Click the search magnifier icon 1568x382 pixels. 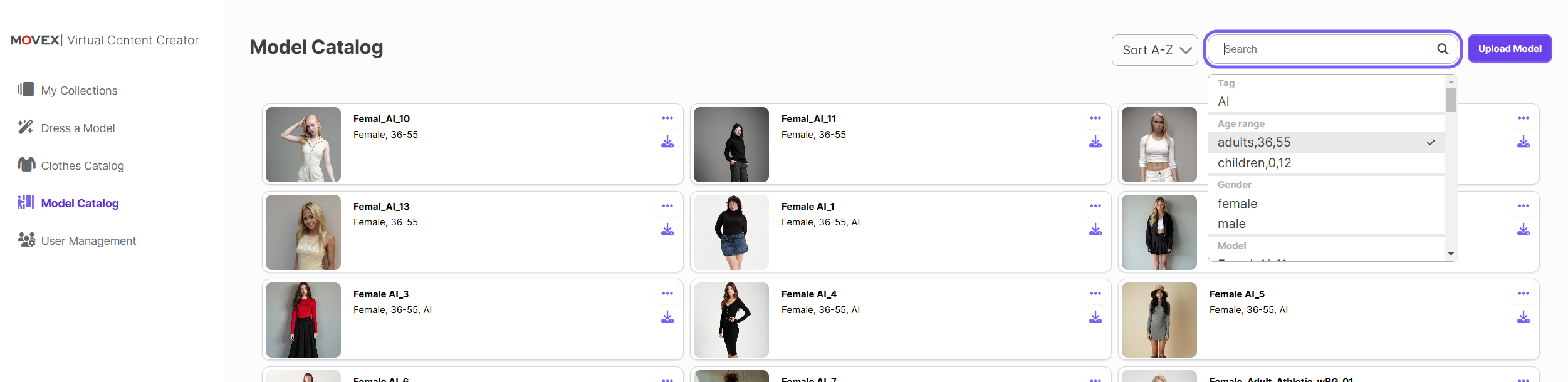coord(1443,49)
